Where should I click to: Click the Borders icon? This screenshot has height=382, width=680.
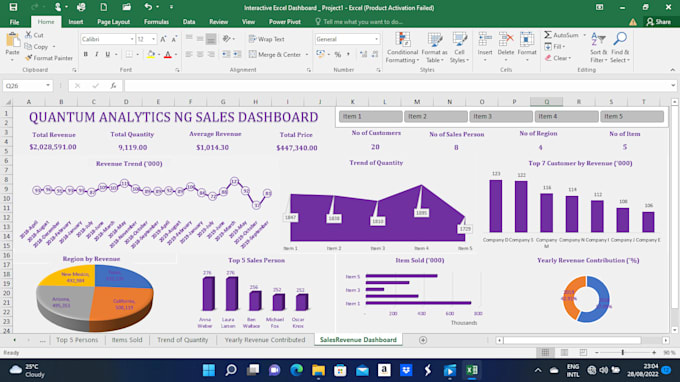coord(129,54)
